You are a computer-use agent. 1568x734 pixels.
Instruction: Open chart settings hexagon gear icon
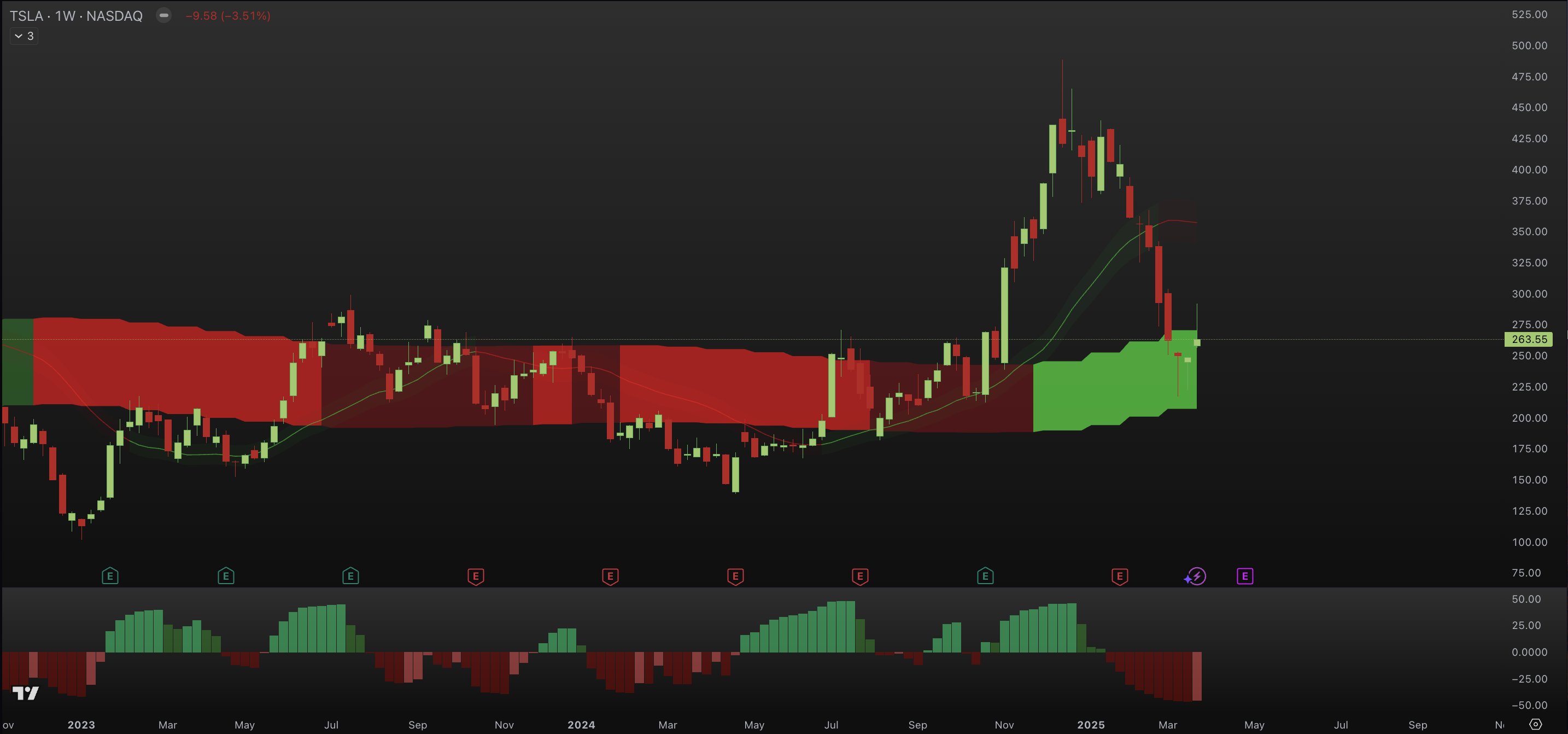pyautogui.click(x=1536, y=724)
